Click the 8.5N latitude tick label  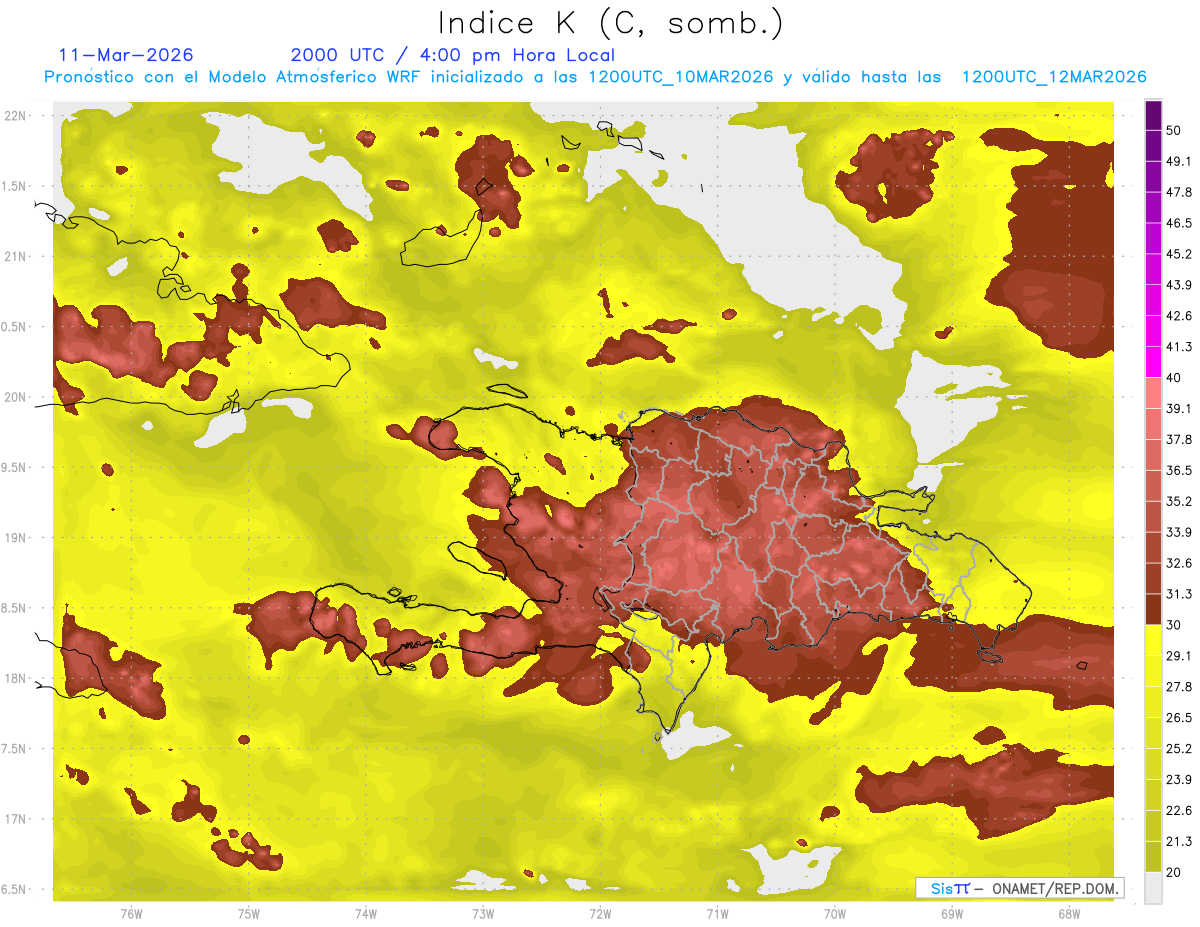[x=13, y=608]
